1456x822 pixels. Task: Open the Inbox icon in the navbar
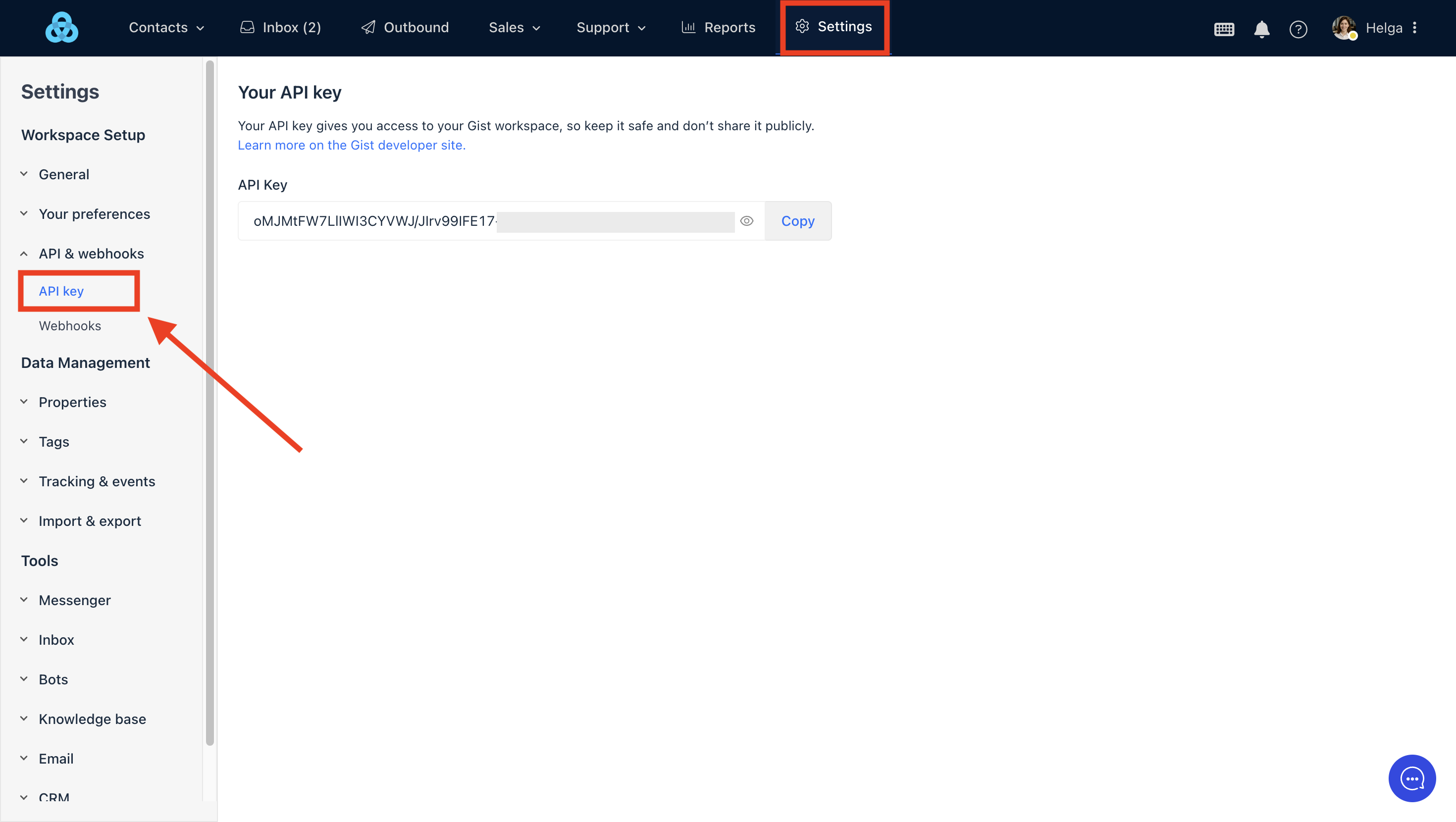248,27
